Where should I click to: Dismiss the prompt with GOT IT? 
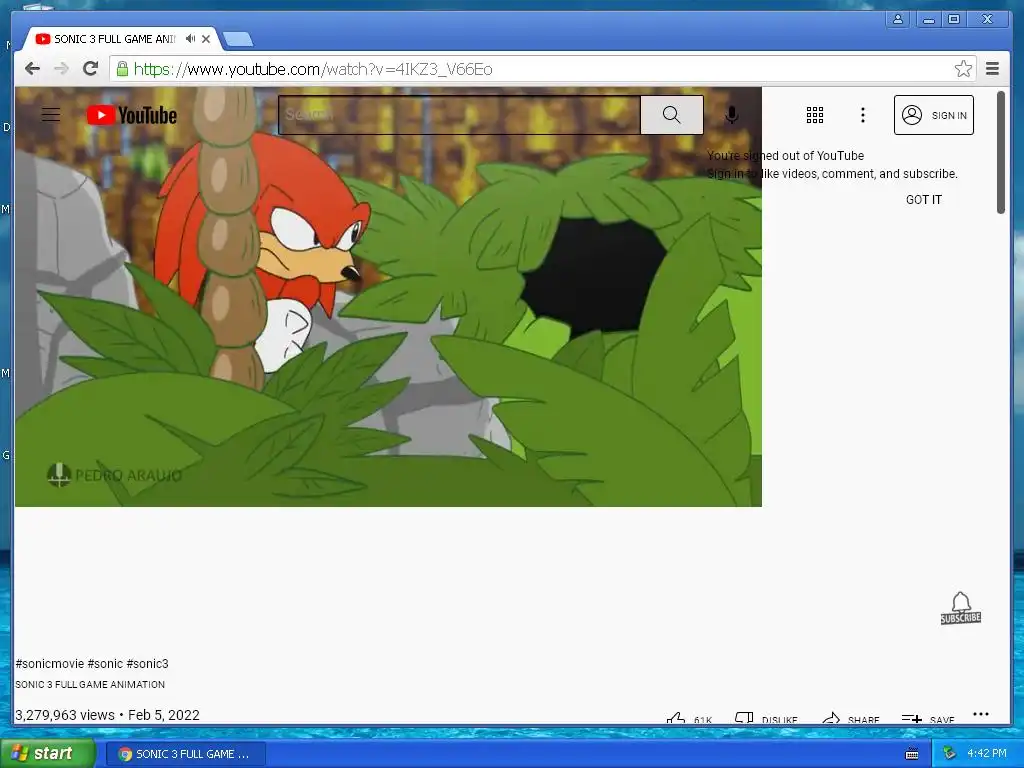pyautogui.click(x=923, y=200)
